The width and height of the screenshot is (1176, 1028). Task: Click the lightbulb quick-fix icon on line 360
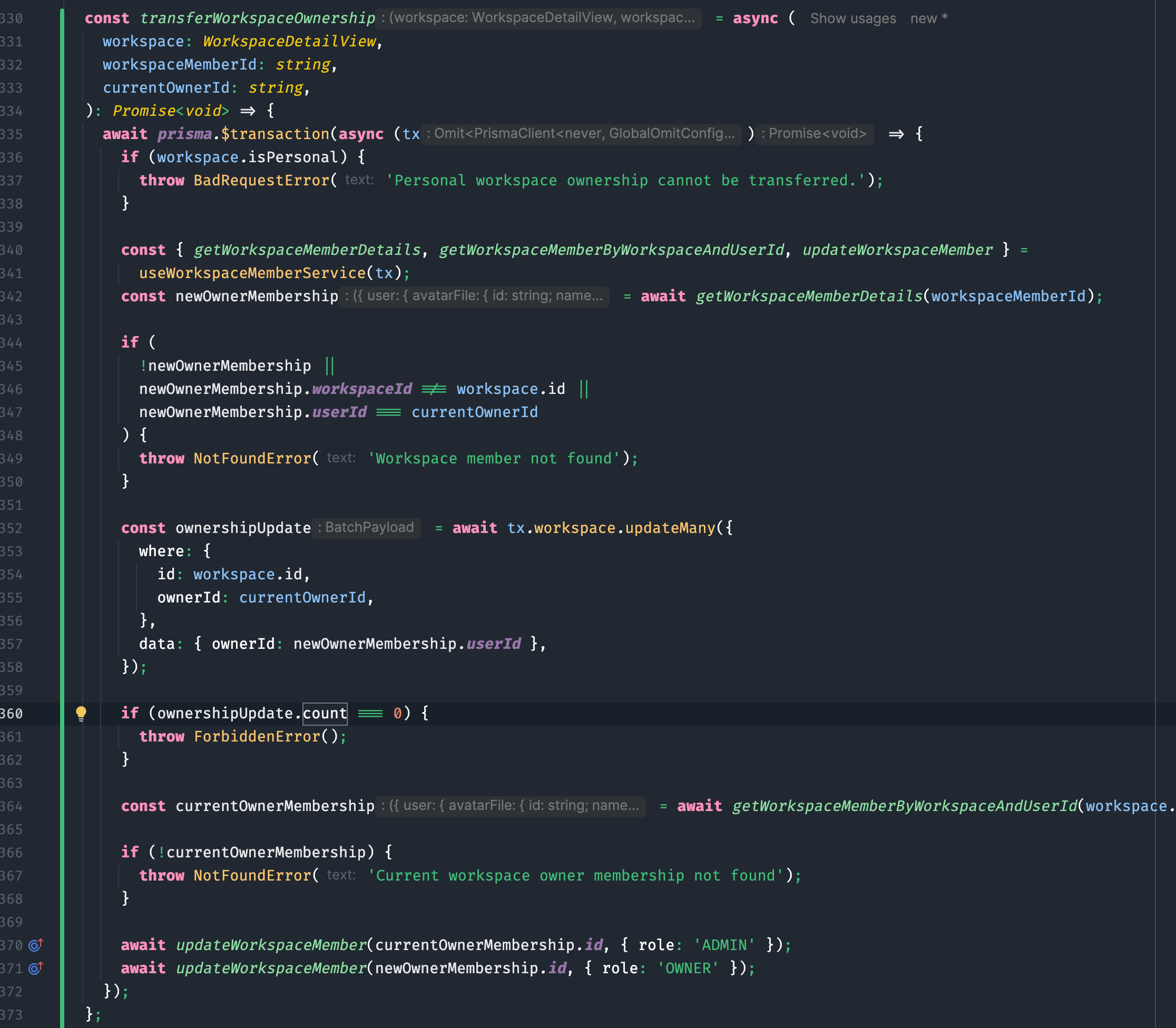tap(81, 714)
